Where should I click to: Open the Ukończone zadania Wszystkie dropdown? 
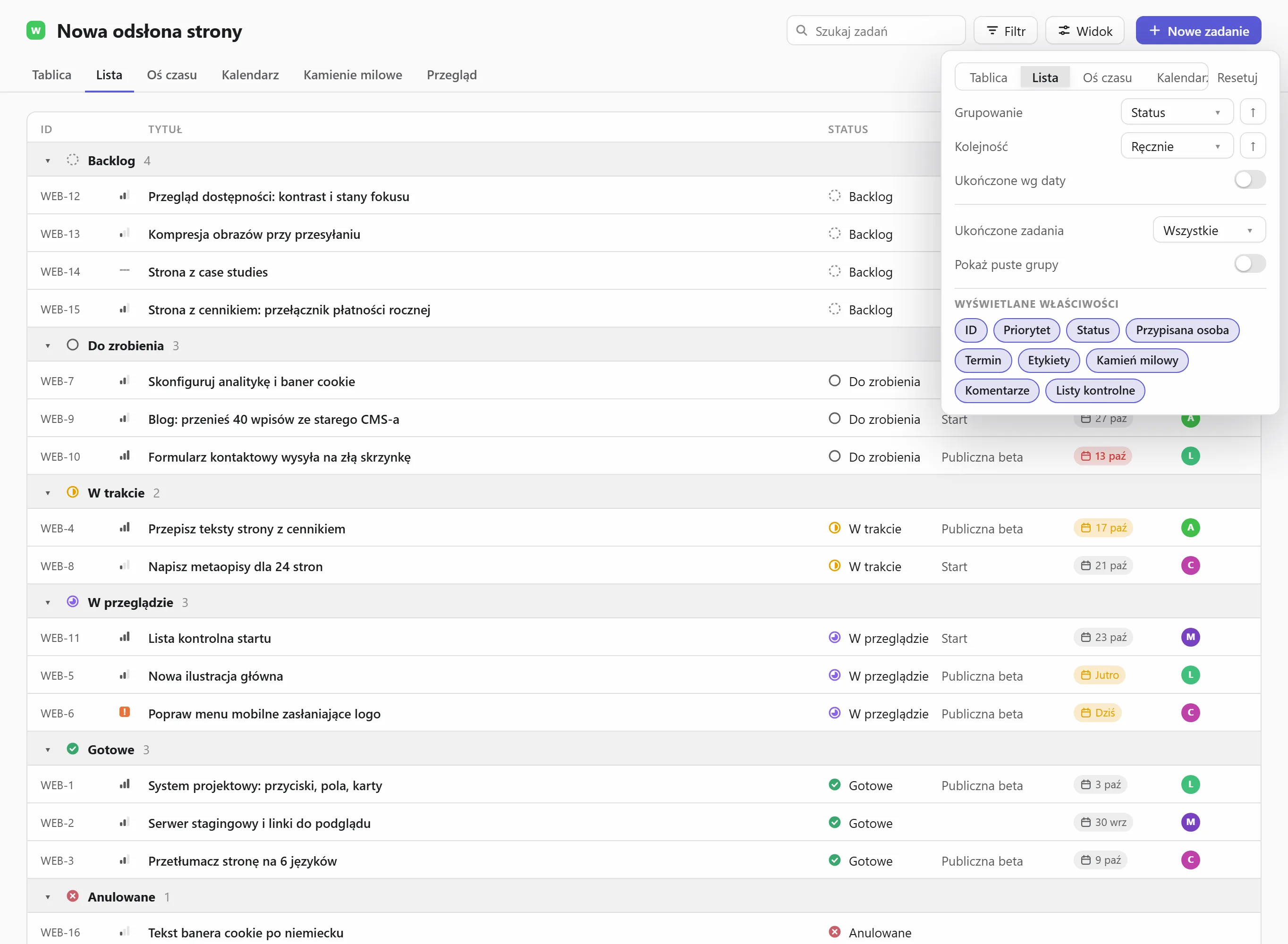(1209, 230)
